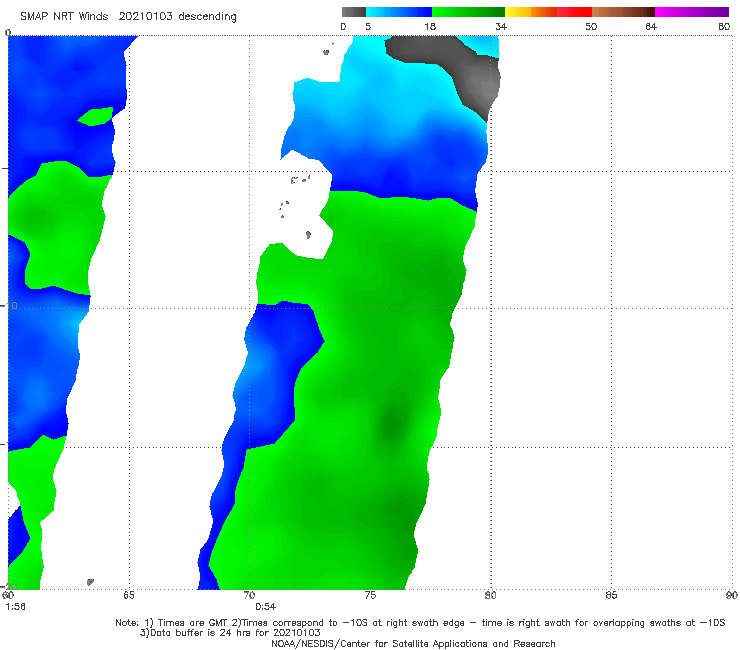Click the brown segment of the color scale
Image resolution: width=740 pixels, height=650 pixels.
[623, 12]
